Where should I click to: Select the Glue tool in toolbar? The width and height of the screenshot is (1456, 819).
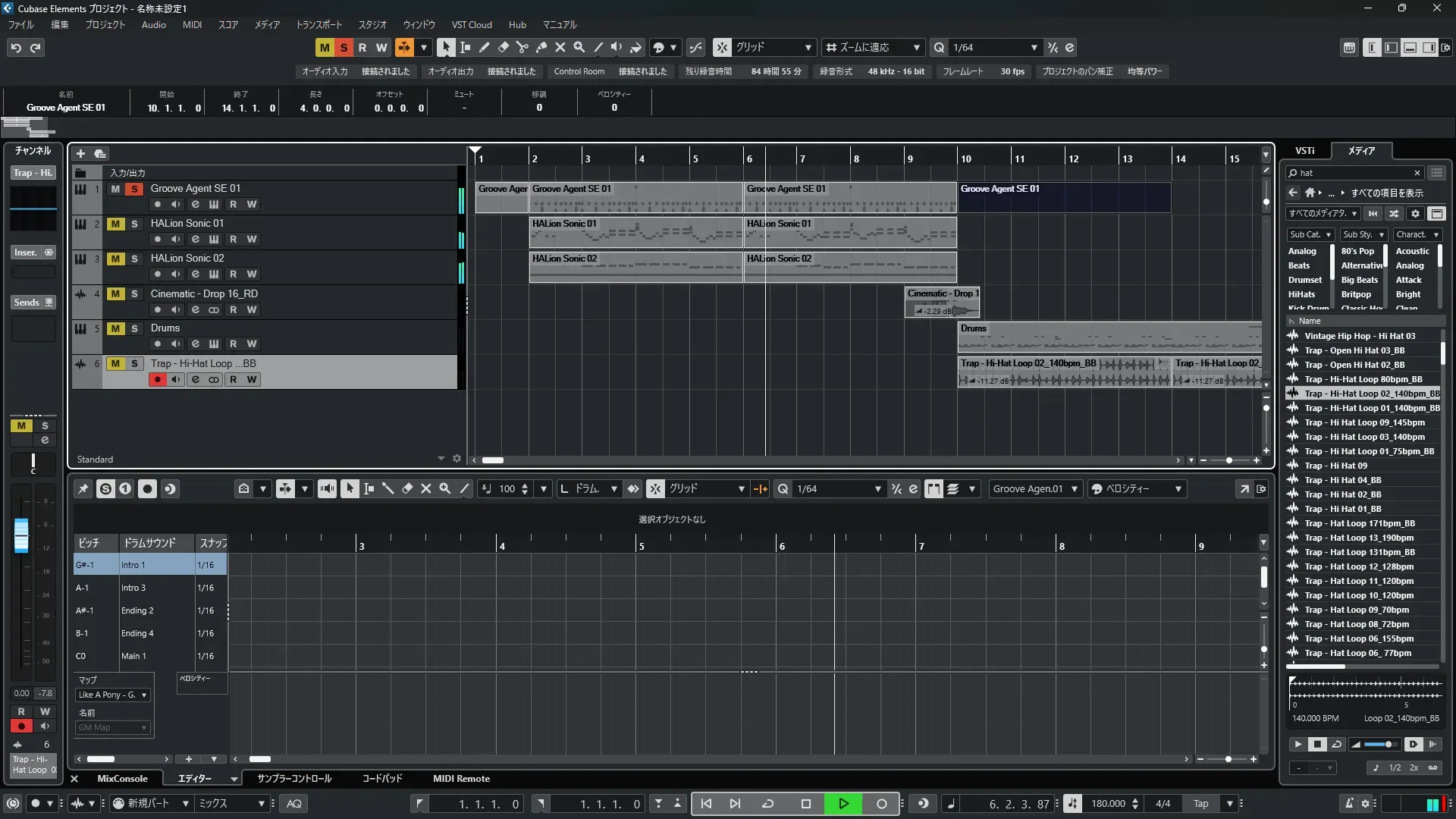541,48
